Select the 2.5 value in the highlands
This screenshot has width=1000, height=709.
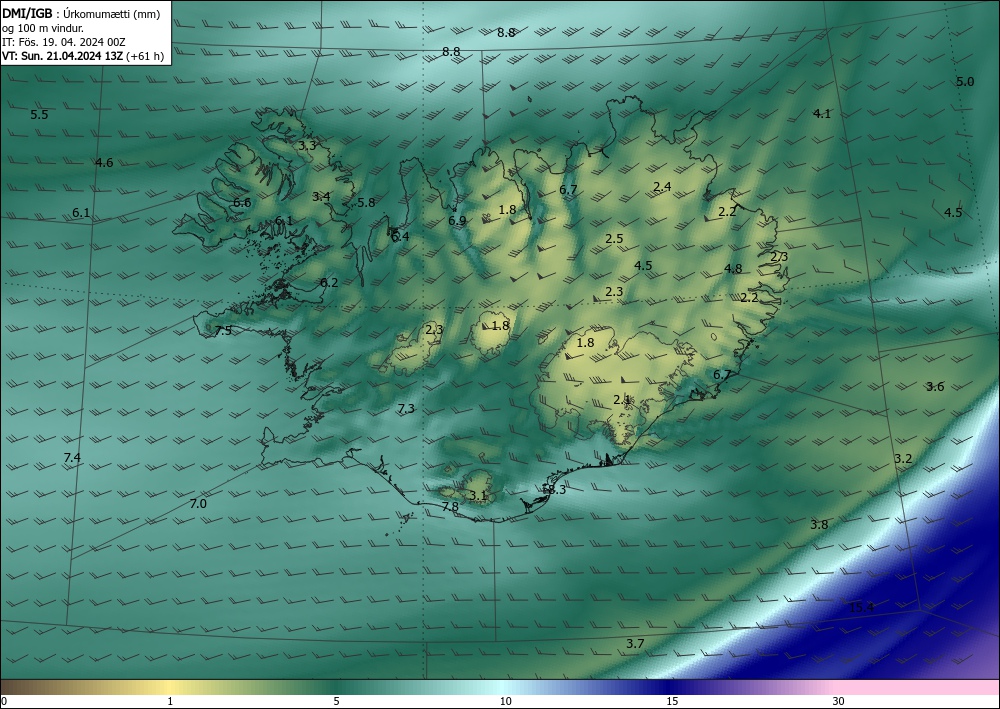point(614,239)
